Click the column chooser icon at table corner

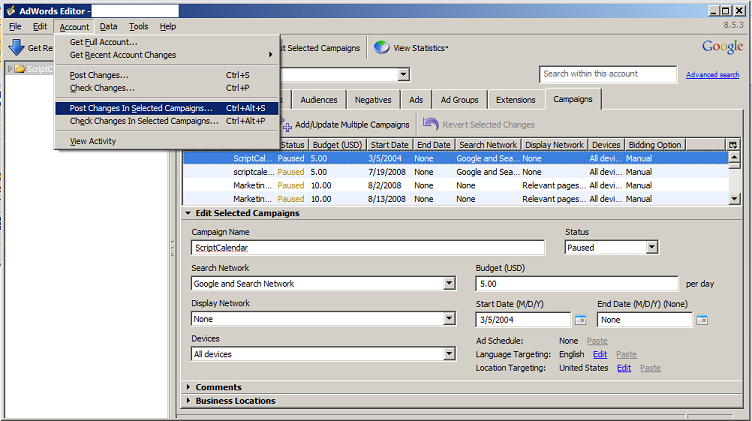click(732, 145)
